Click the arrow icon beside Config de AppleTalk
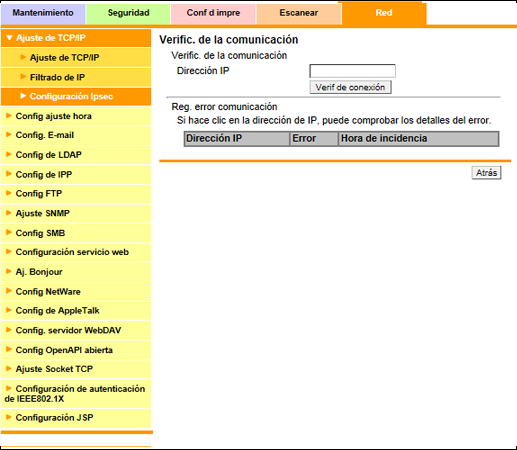The width and height of the screenshot is (517, 450). point(9,310)
